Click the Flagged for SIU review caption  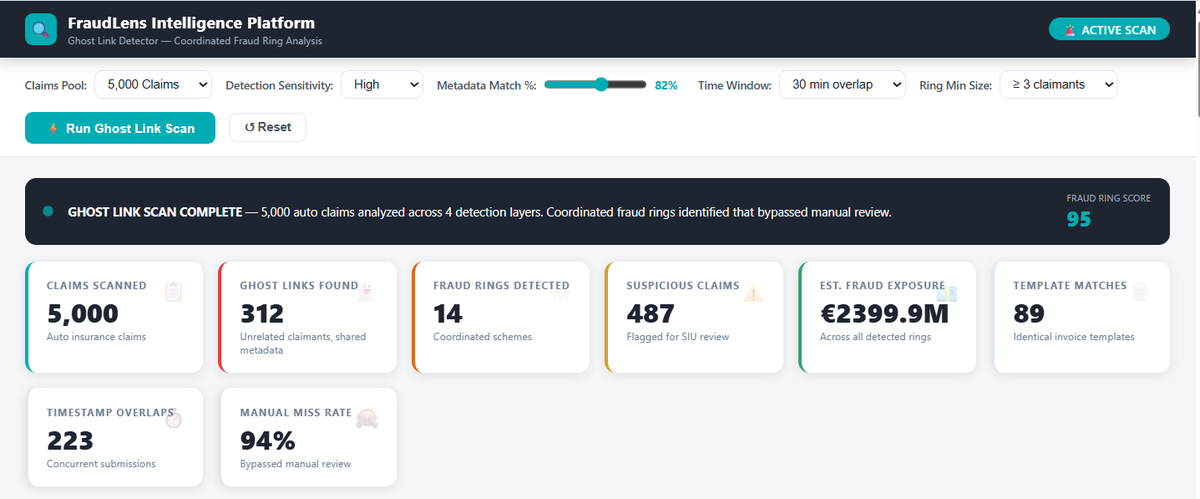coord(677,337)
